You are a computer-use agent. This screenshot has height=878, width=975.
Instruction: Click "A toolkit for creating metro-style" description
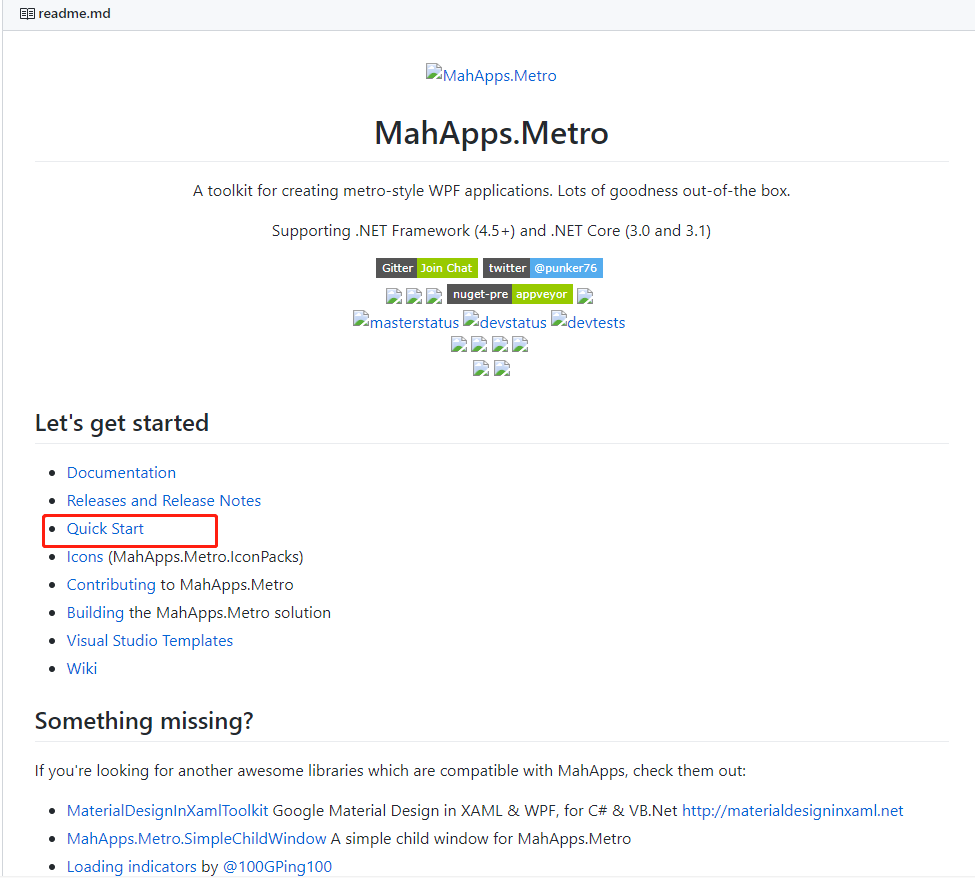coord(491,191)
